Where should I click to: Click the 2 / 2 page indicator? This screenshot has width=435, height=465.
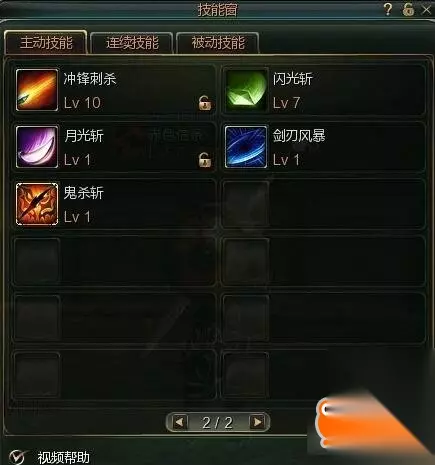(x=218, y=423)
